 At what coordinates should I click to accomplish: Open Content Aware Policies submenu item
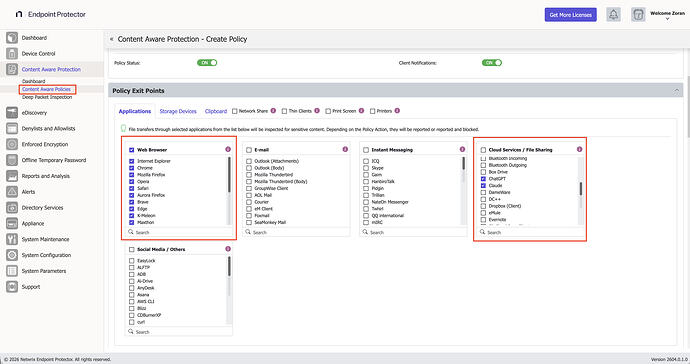click(46, 89)
